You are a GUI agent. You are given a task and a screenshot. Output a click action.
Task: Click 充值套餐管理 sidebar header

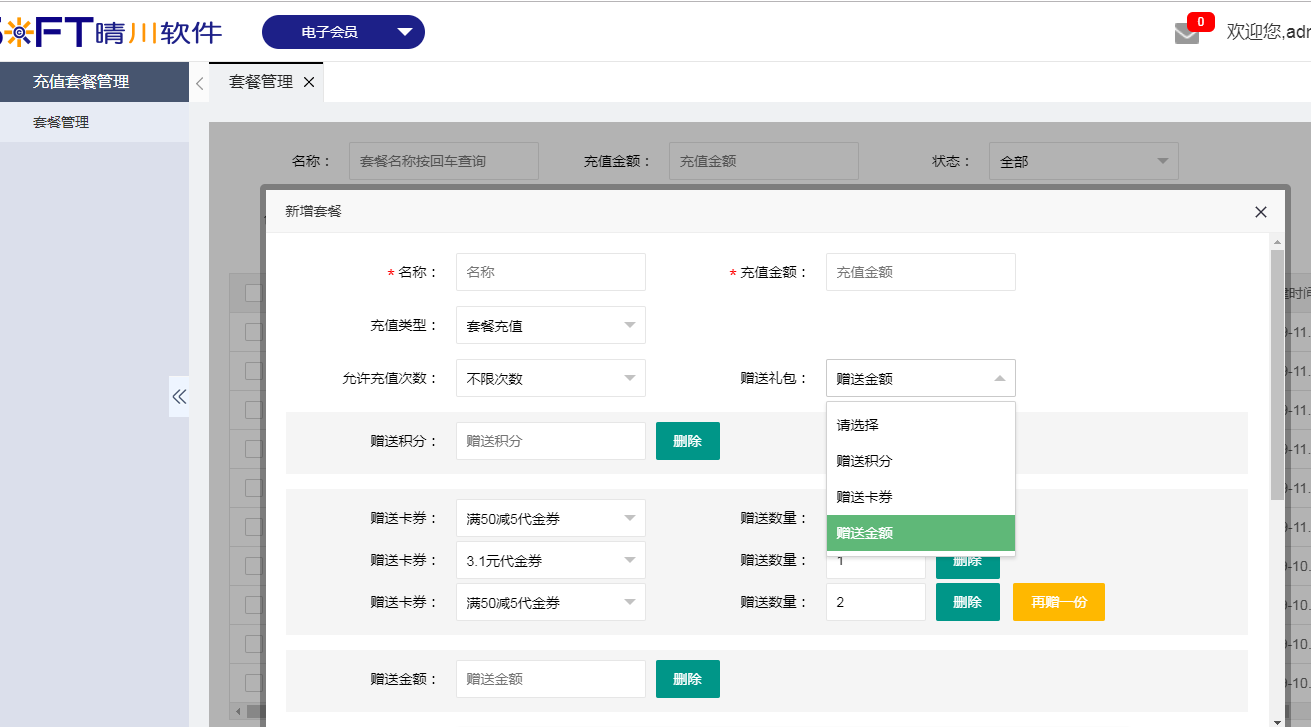94,82
